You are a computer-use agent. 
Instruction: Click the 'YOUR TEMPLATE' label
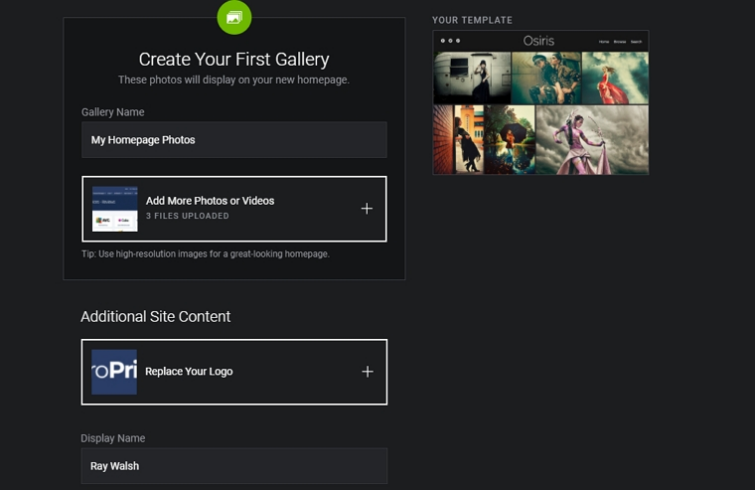click(x=472, y=20)
